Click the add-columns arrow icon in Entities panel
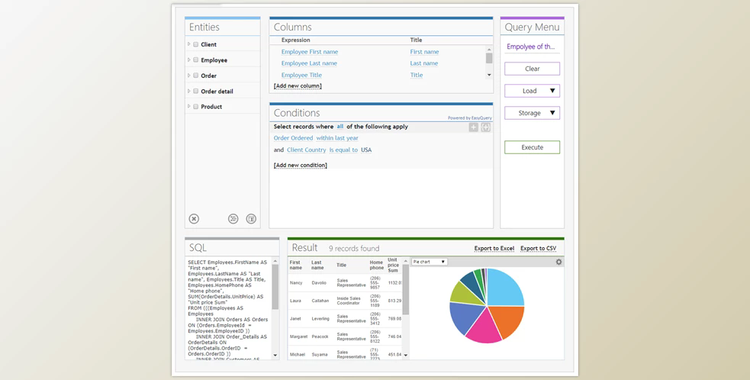The height and width of the screenshot is (380, 750). click(233, 219)
